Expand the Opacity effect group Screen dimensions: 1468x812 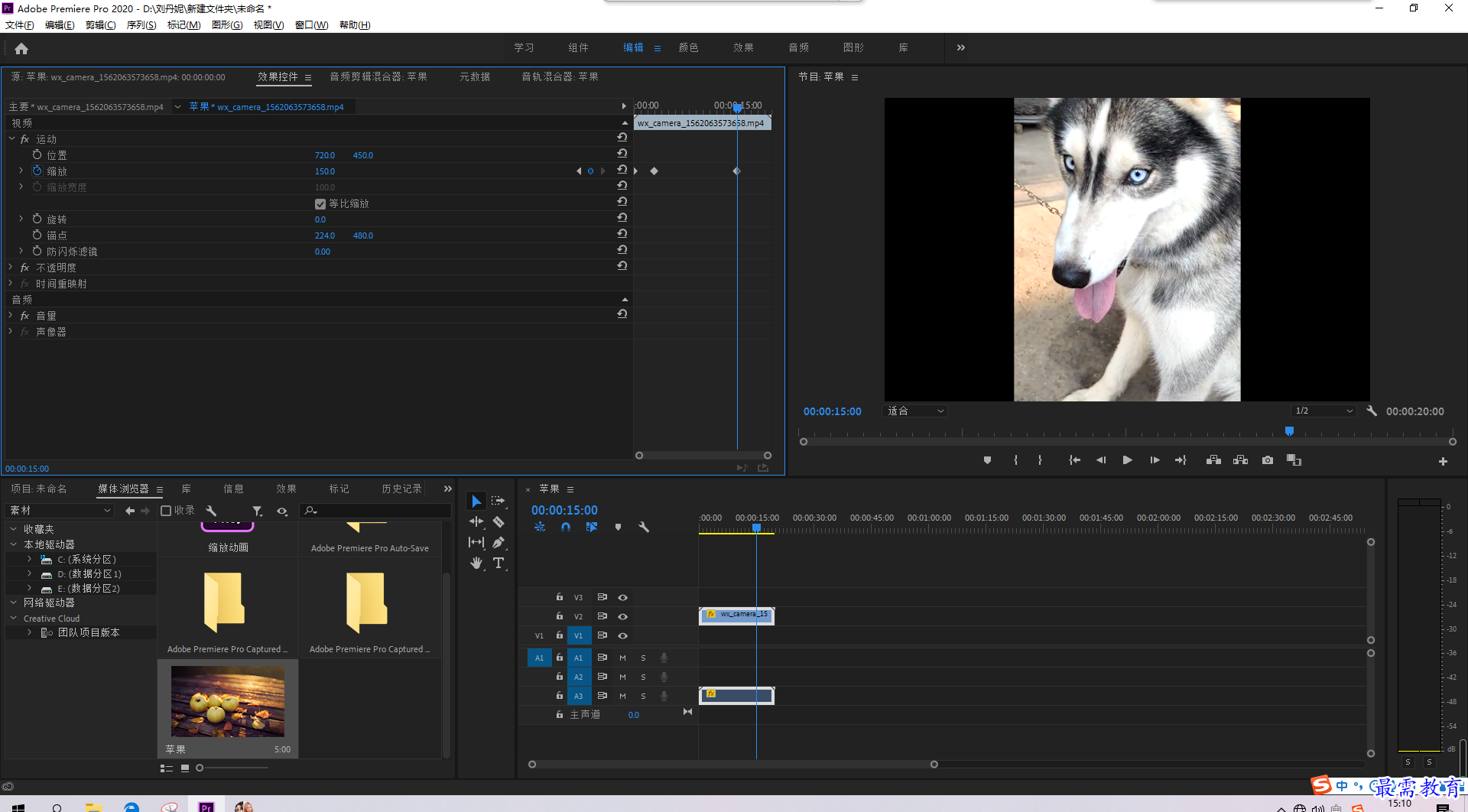[x=11, y=267]
